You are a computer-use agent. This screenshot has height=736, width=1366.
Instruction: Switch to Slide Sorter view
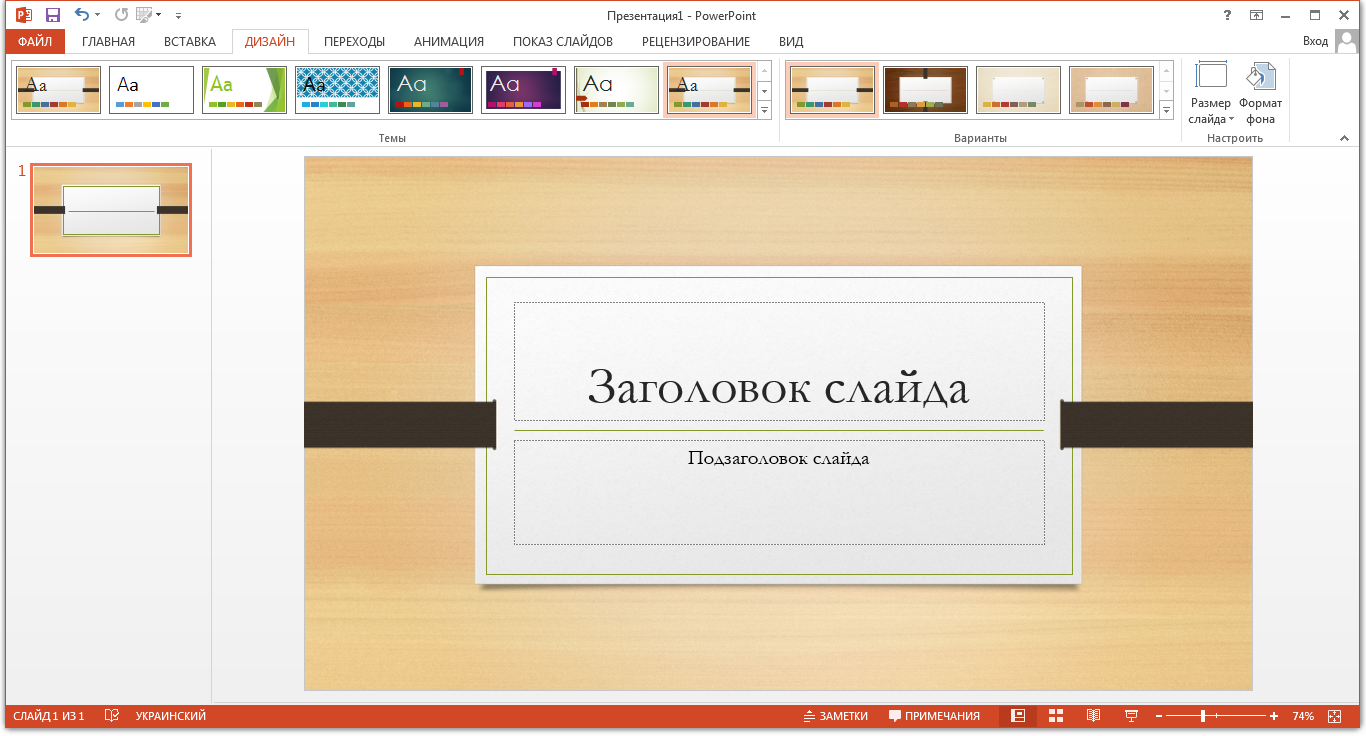(x=1055, y=715)
